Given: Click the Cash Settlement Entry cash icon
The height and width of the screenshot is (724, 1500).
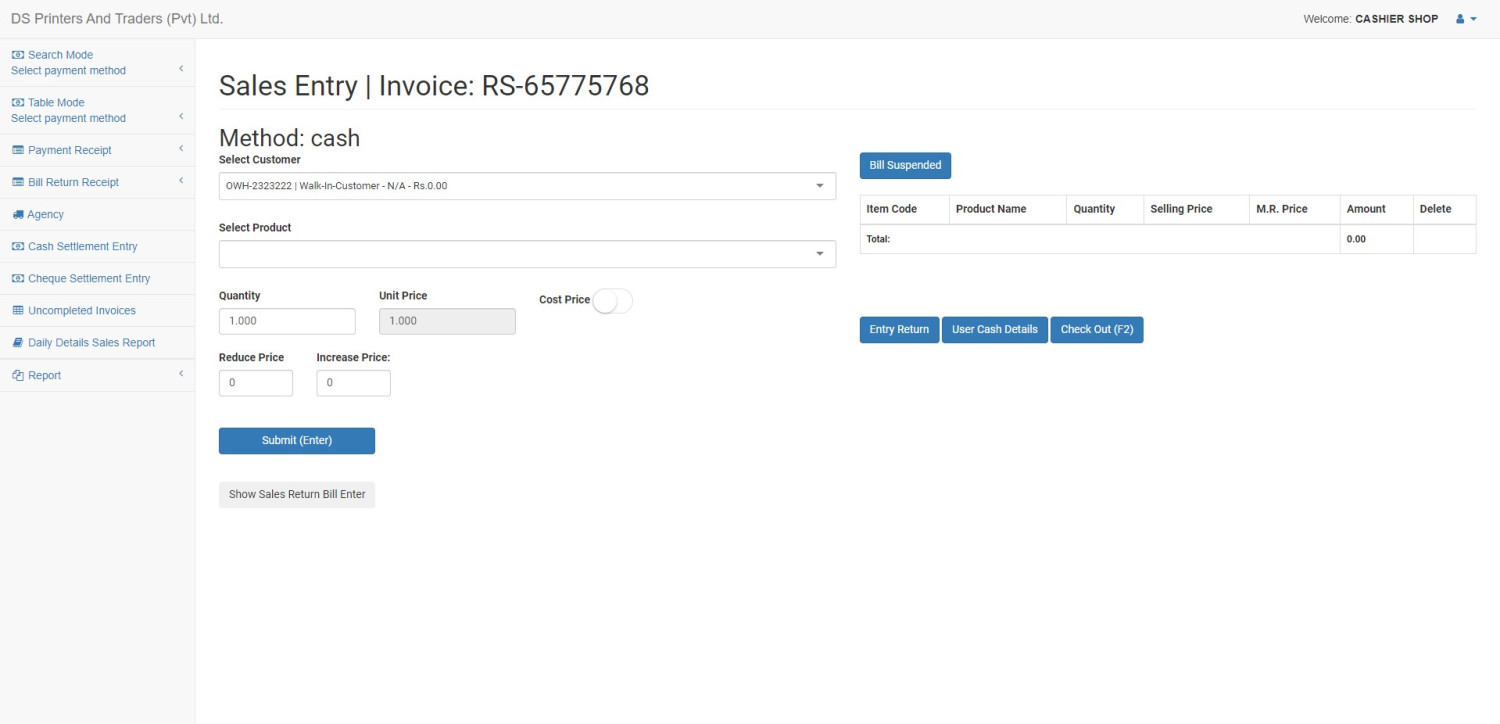Looking at the screenshot, I should point(16,246).
